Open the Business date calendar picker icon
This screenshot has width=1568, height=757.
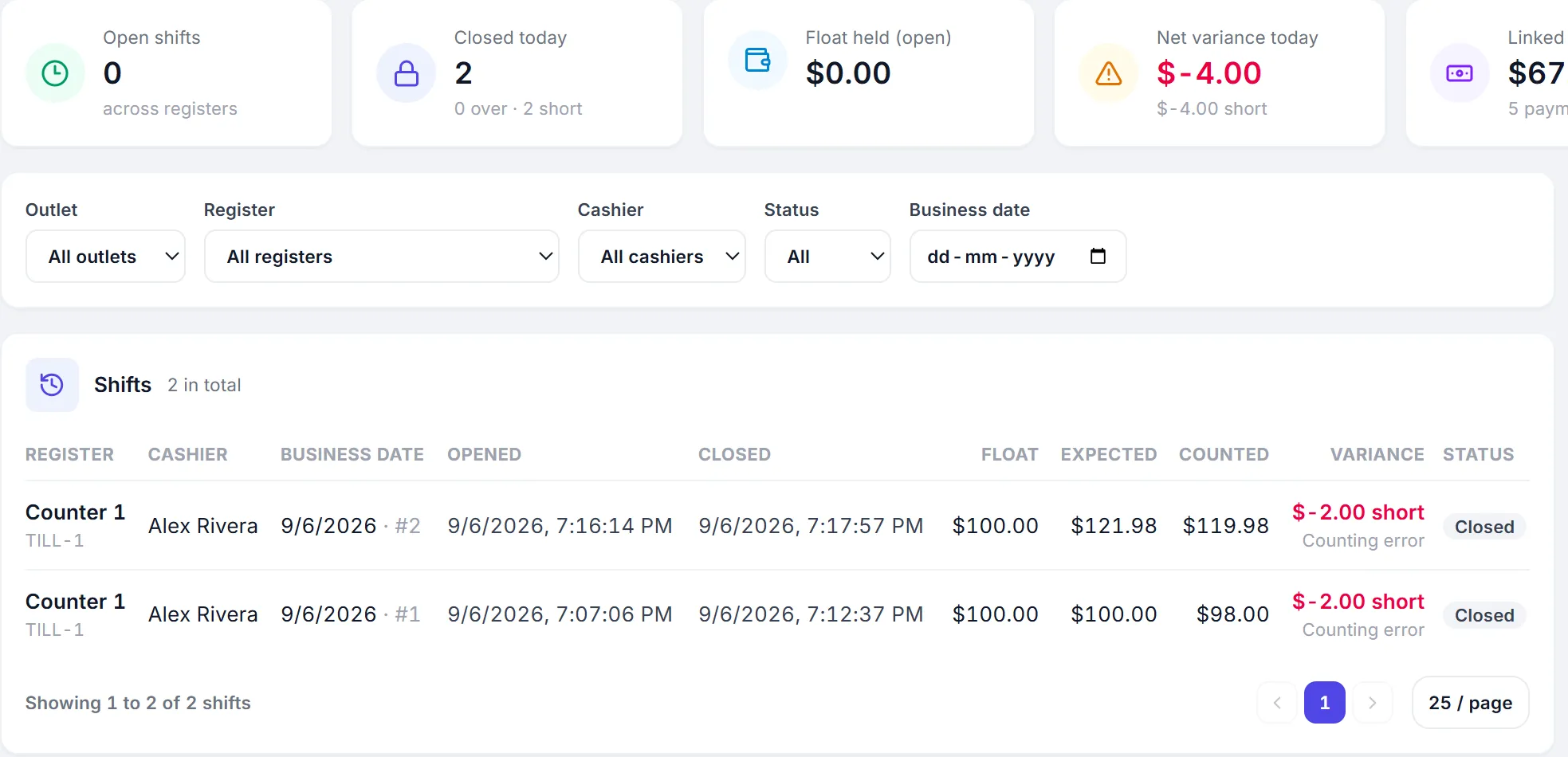pyautogui.click(x=1098, y=256)
